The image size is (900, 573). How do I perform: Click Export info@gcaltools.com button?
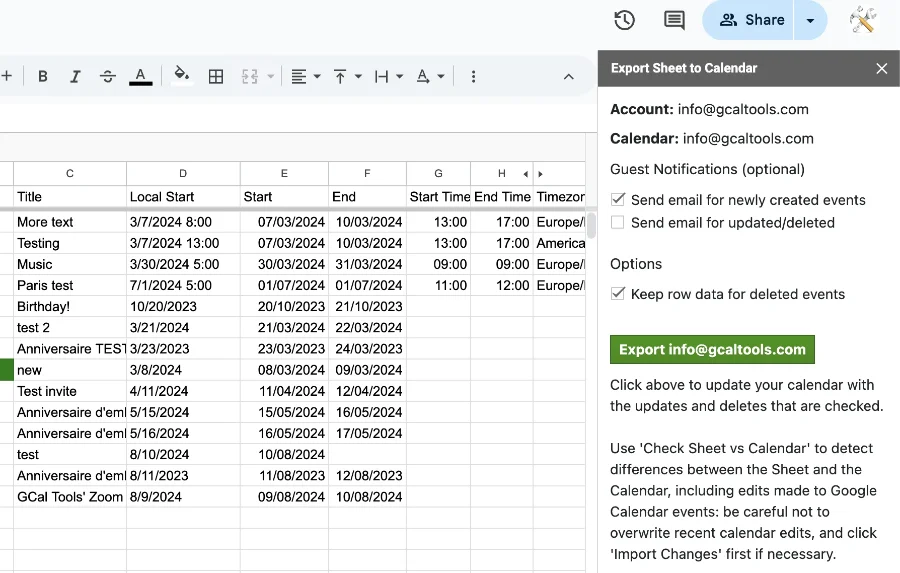(712, 349)
